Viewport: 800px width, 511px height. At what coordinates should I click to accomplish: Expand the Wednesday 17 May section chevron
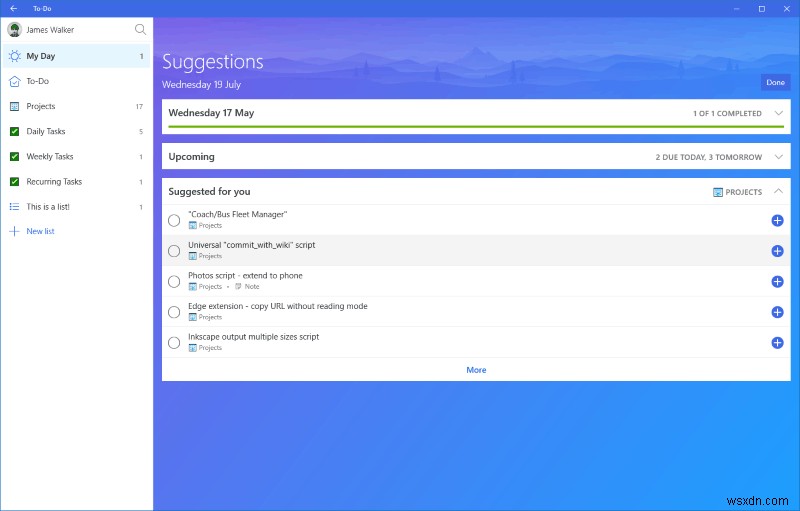coord(778,113)
